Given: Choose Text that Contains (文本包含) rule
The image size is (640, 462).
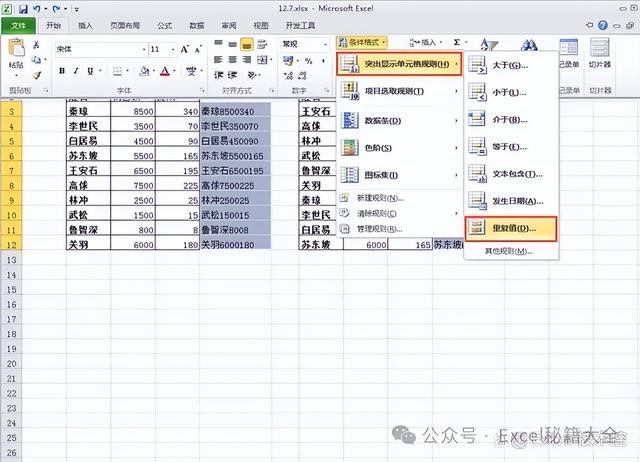Looking at the screenshot, I should pyautogui.click(x=511, y=174).
